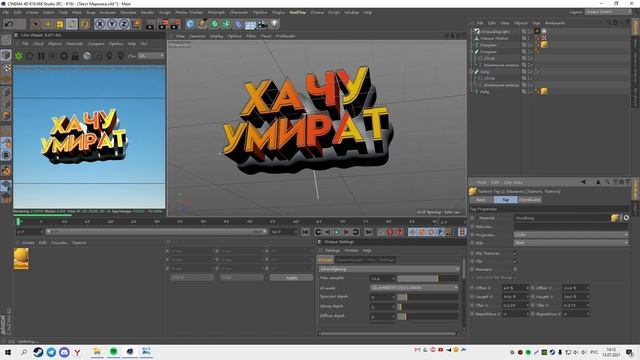Toggle the Y axis lock
This screenshot has width=640, height=360.
[111, 24]
